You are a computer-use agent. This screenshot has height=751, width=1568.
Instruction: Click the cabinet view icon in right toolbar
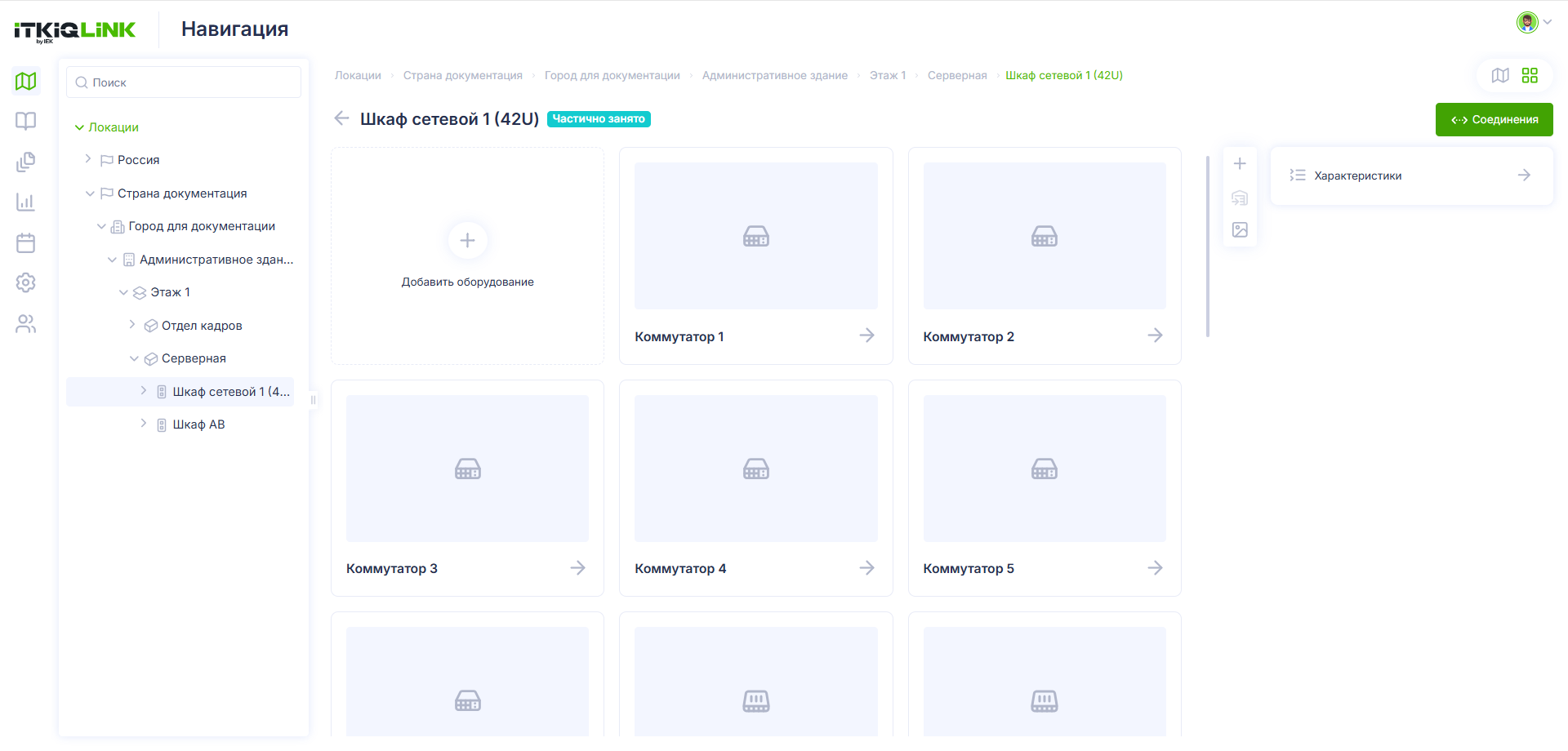pos(1240,198)
